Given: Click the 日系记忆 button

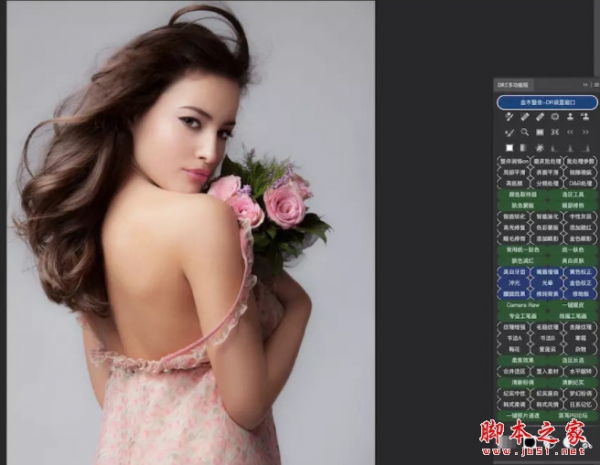Looking at the screenshot, I should coord(580,405).
